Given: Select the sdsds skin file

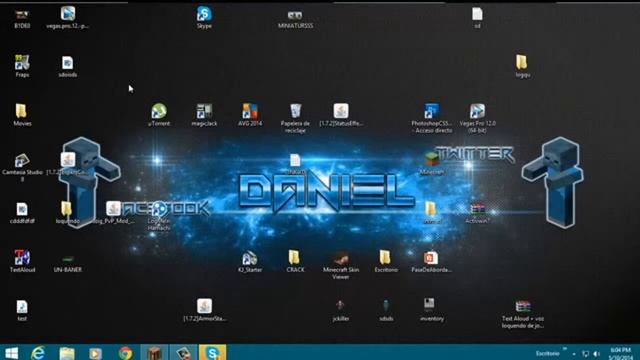Looking at the screenshot, I should [386, 305].
